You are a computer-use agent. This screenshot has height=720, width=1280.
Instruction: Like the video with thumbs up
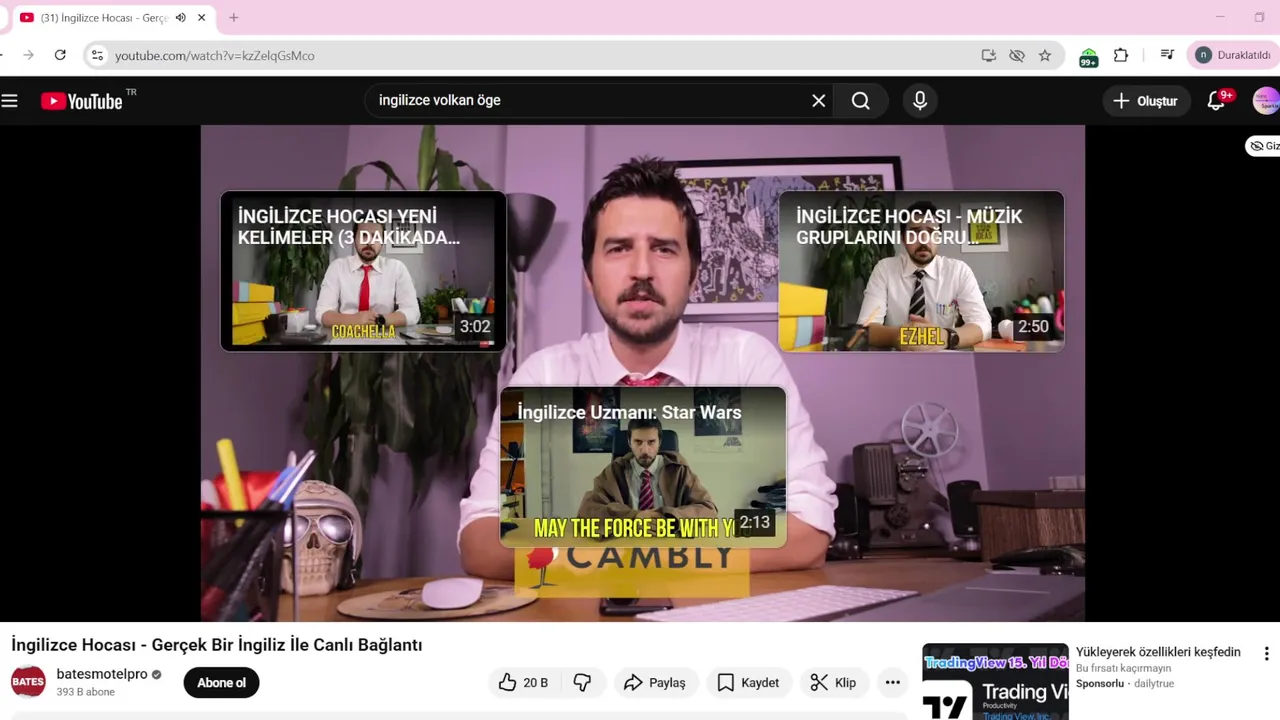pos(523,682)
